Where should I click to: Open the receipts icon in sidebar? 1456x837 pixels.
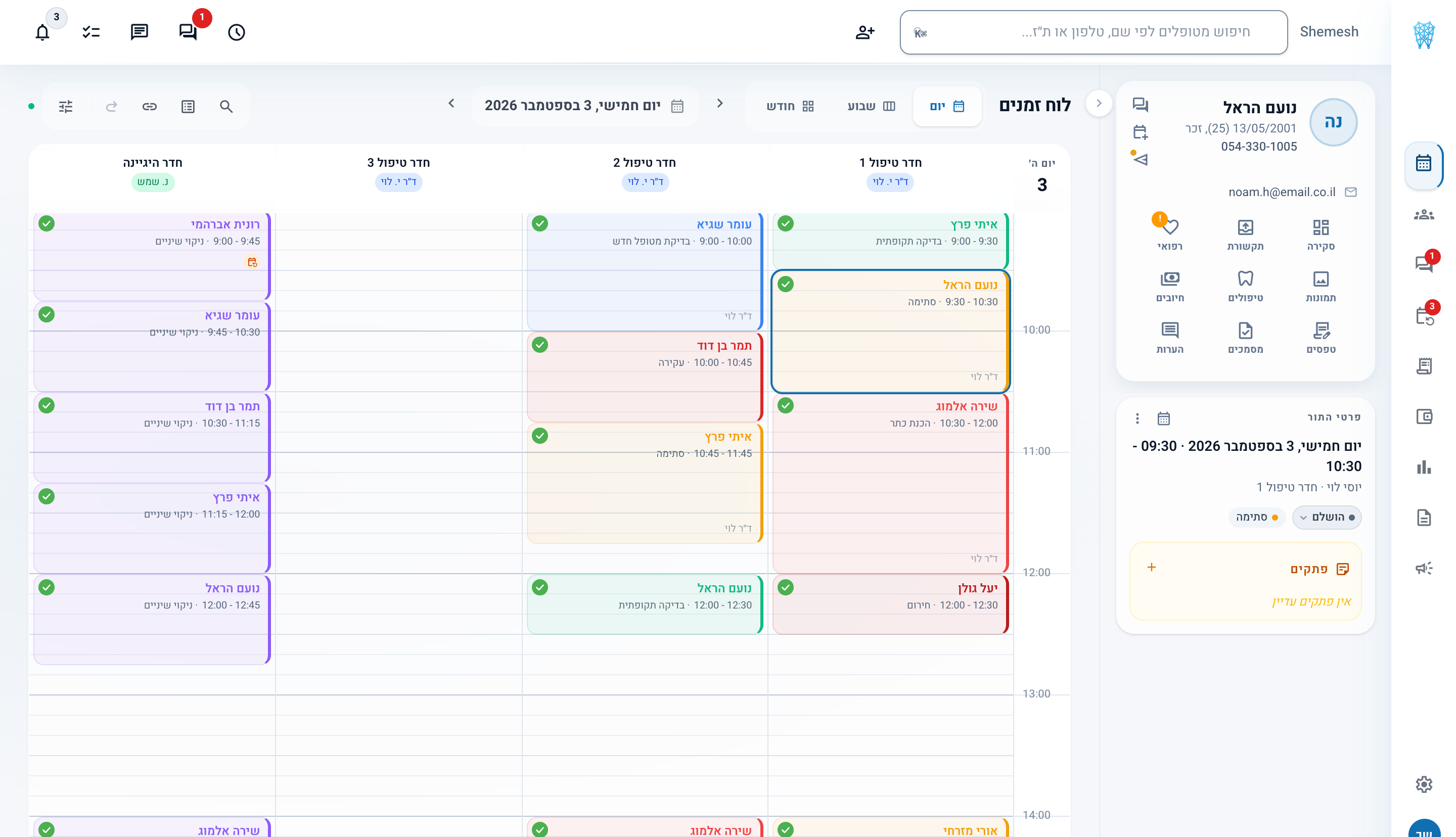pyautogui.click(x=1423, y=366)
